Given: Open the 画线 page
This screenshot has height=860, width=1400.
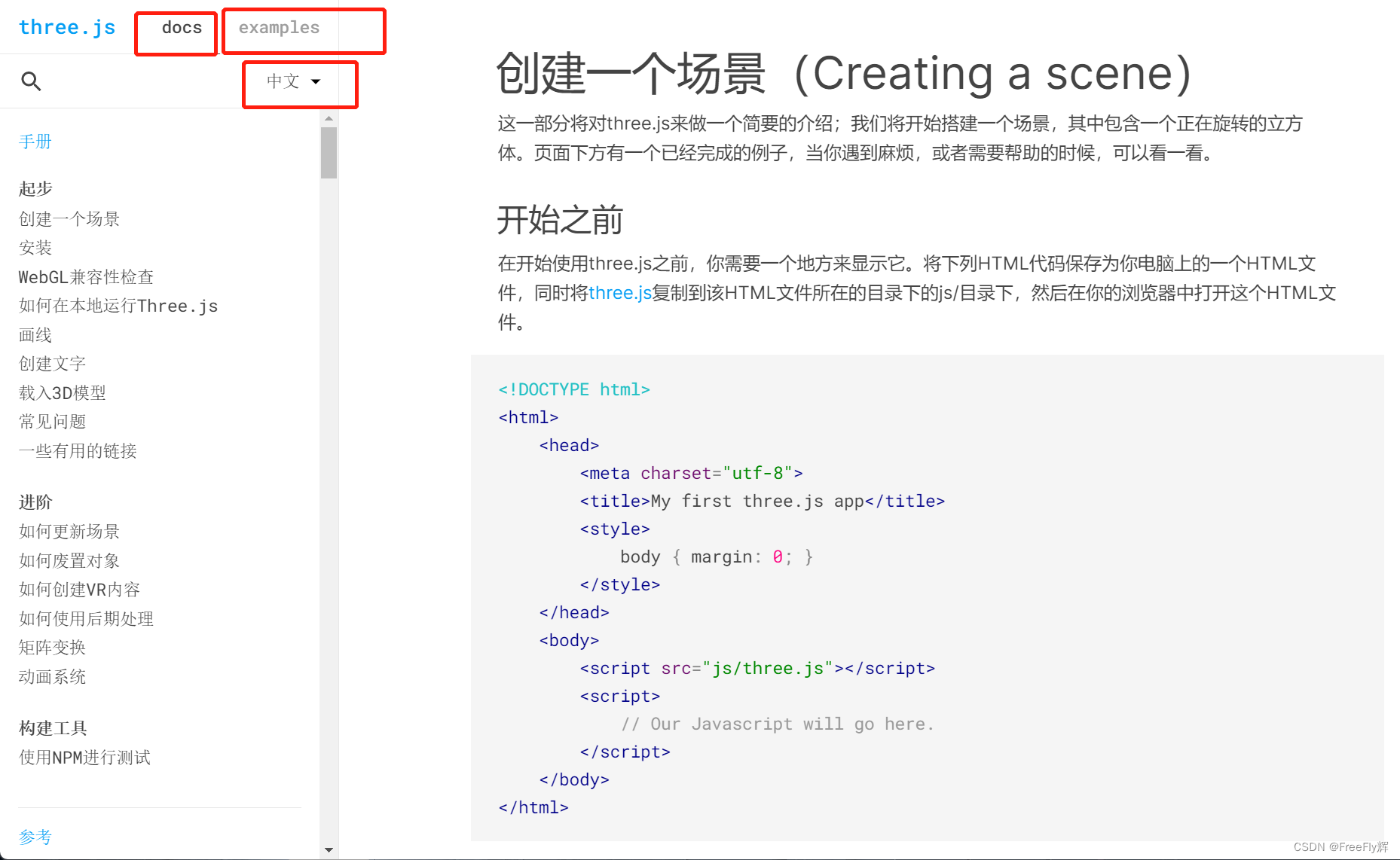Looking at the screenshot, I should [x=35, y=335].
